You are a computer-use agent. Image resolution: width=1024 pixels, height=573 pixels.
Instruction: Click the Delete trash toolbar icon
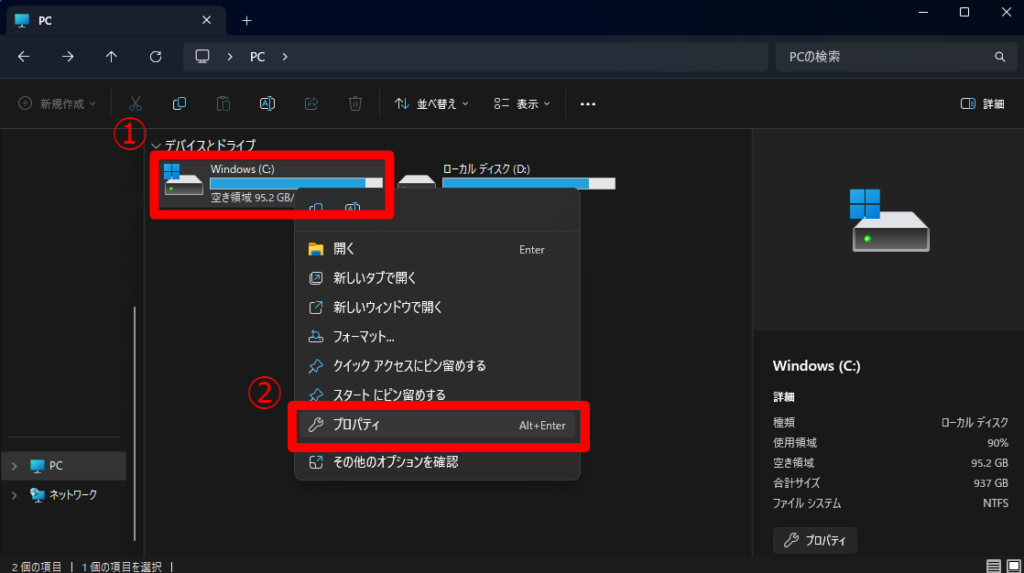click(x=355, y=104)
